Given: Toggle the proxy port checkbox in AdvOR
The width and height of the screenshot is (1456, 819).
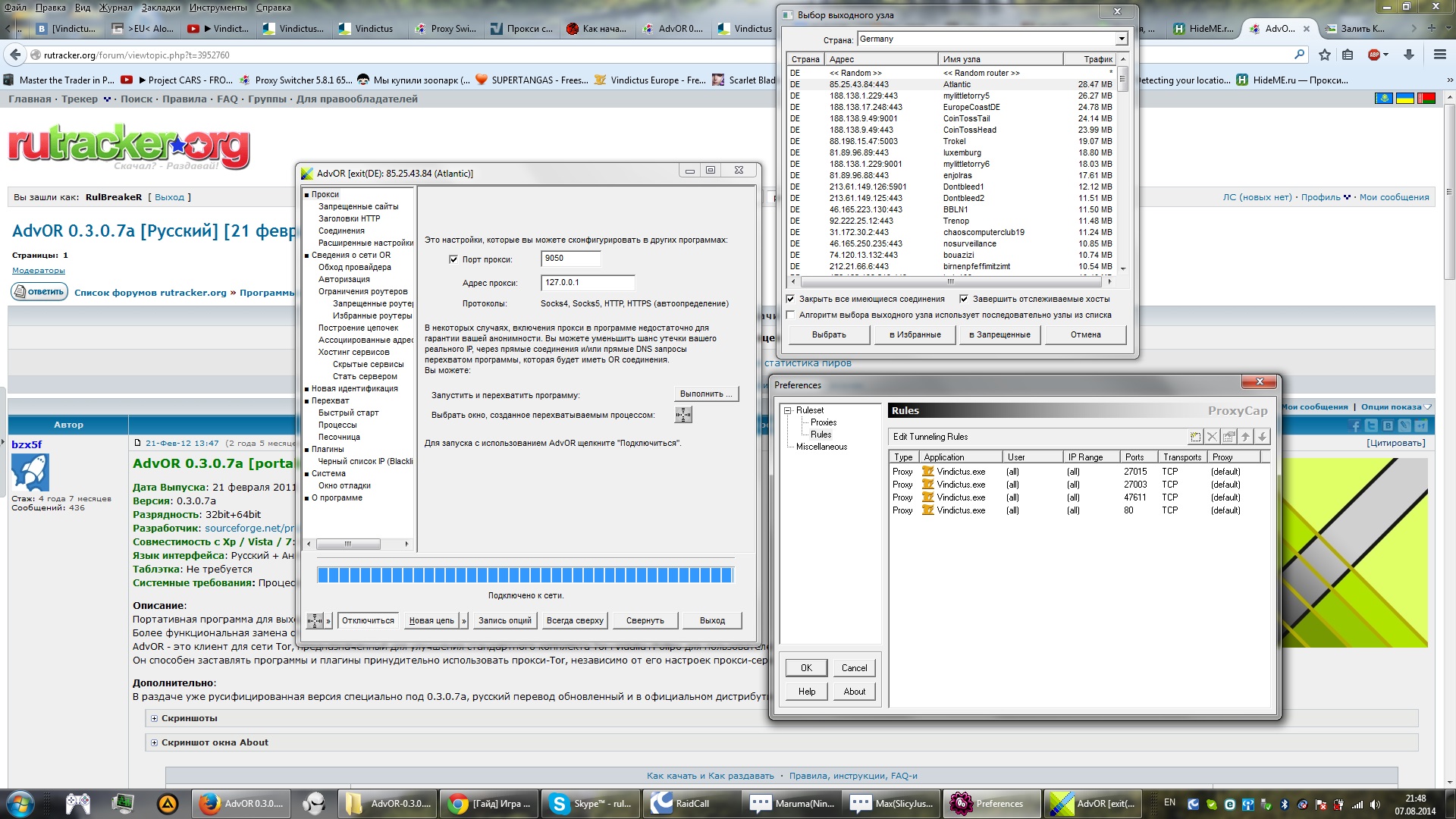Looking at the screenshot, I should coord(453,259).
